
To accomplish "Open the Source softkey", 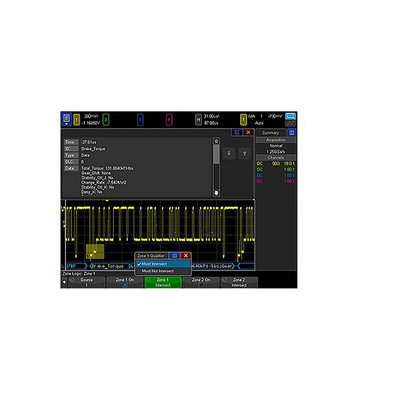I will click(x=87, y=282).
